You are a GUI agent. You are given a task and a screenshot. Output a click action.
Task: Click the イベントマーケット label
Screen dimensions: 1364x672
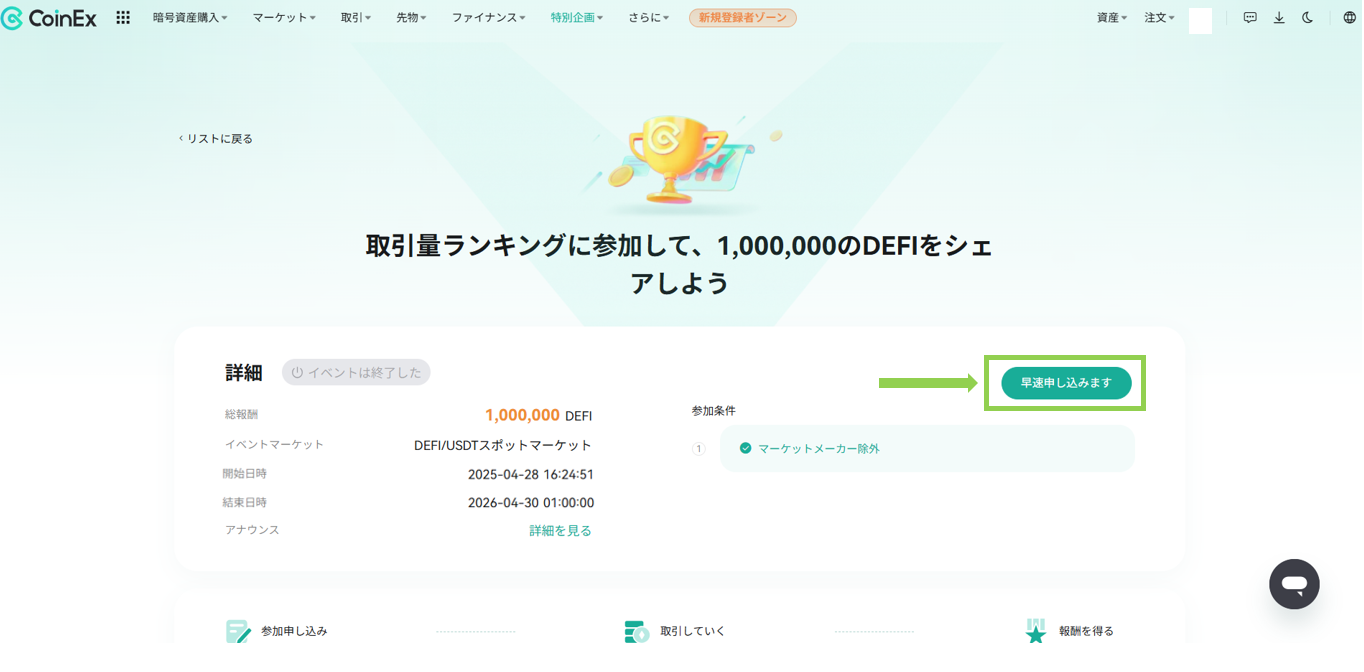[274, 445]
